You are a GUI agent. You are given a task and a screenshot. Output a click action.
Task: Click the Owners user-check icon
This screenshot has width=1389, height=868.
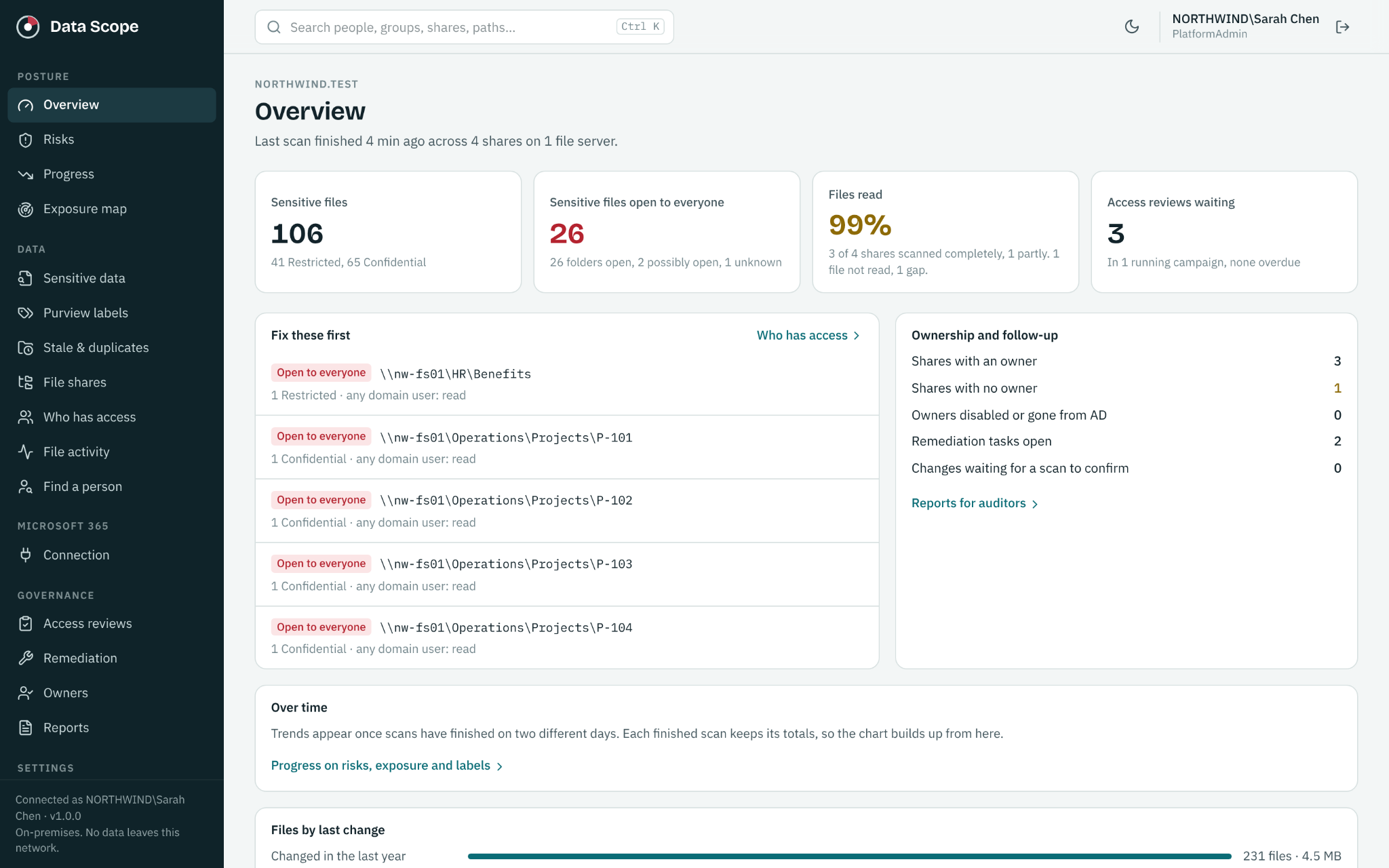(x=26, y=693)
